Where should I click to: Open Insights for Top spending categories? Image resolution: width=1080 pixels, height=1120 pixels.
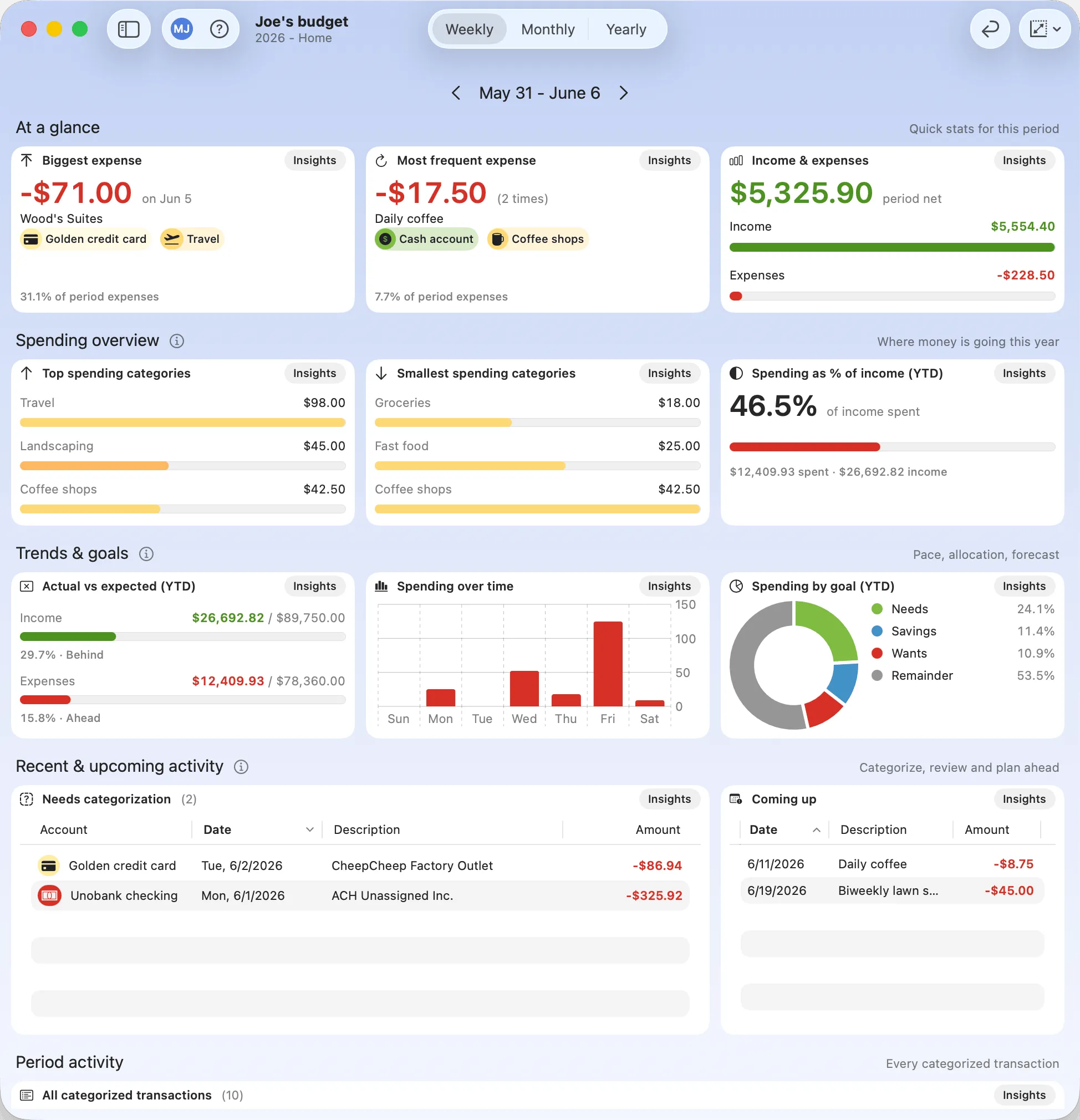pyautogui.click(x=314, y=373)
